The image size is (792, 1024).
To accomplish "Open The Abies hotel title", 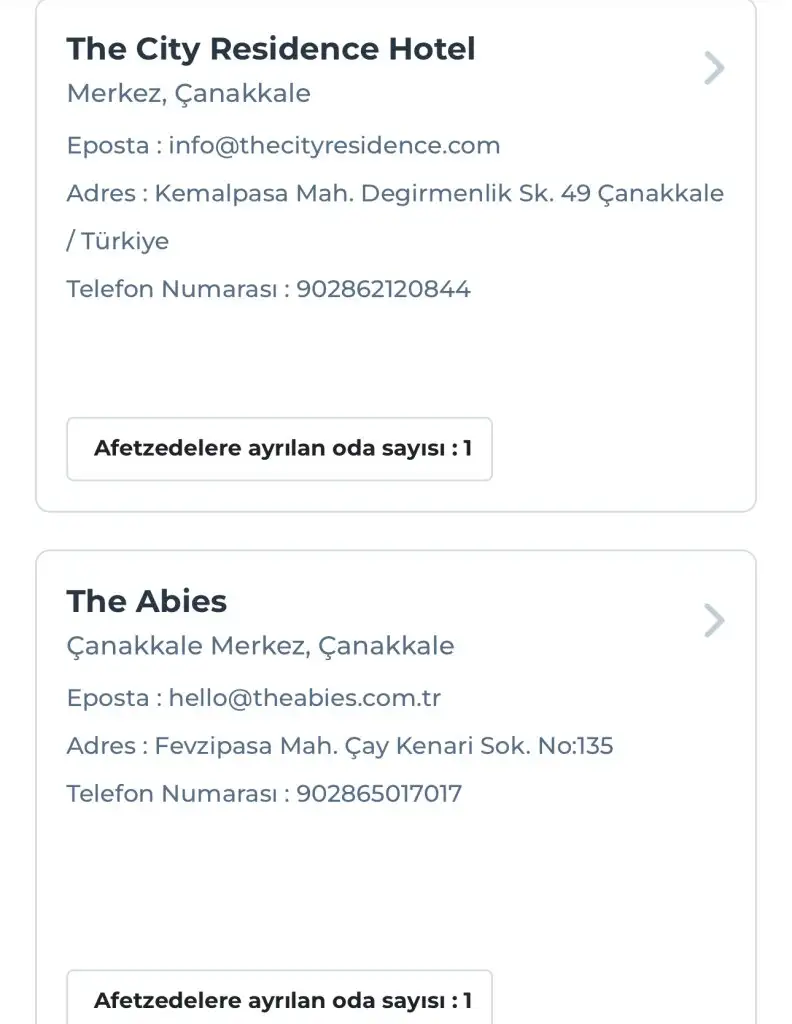I will [147, 601].
